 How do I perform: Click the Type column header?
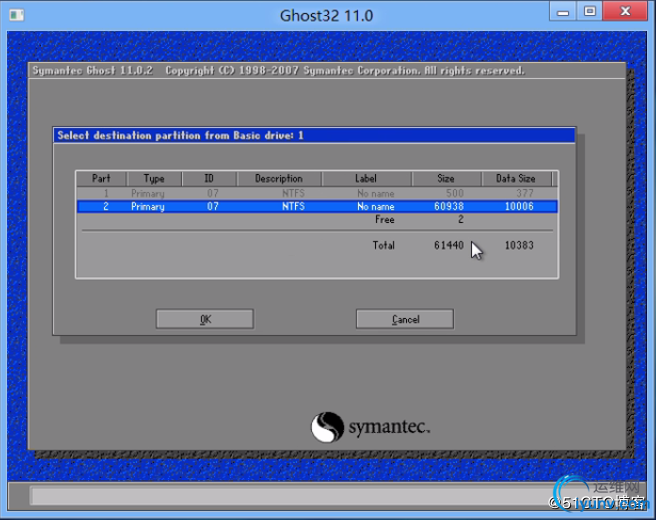click(x=154, y=179)
